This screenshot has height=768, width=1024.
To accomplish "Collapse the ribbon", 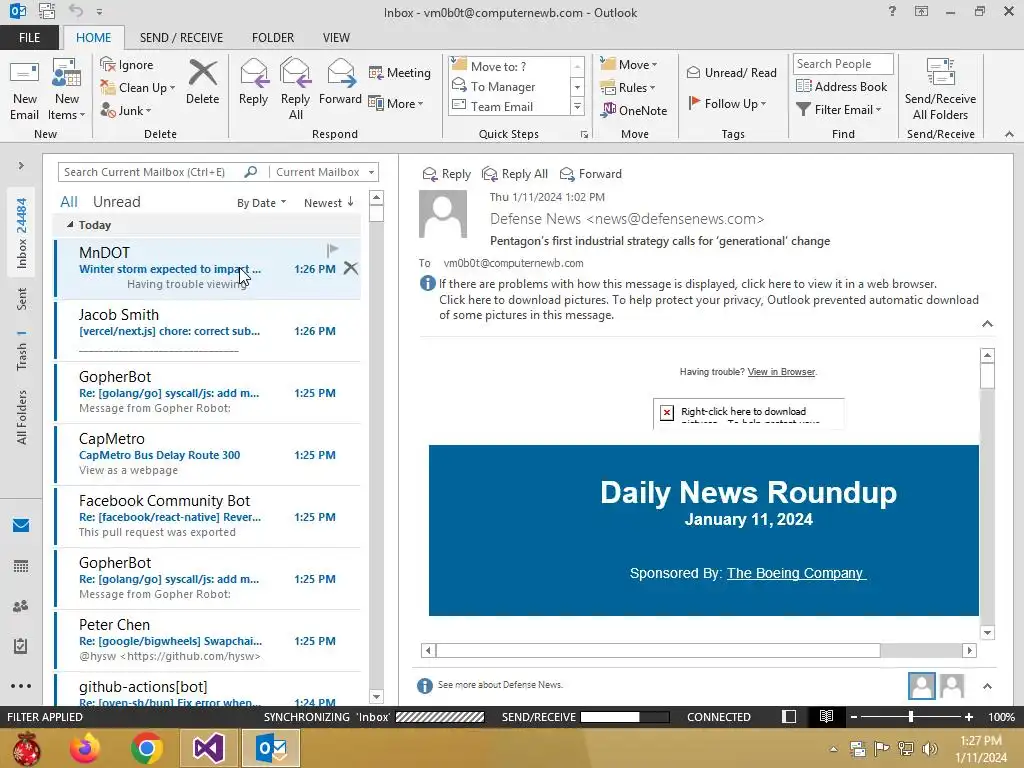I will pos(1009,134).
